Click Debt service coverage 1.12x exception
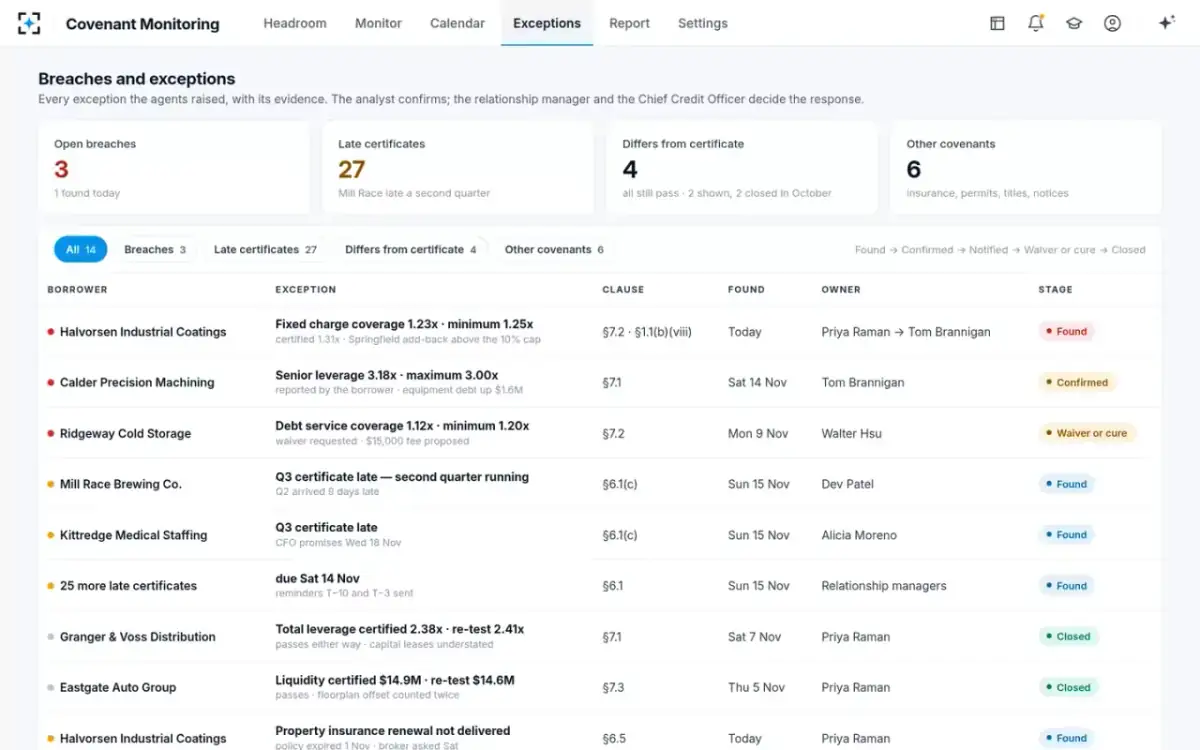Image resolution: width=1200 pixels, height=750 pixels. click(402, 426)
